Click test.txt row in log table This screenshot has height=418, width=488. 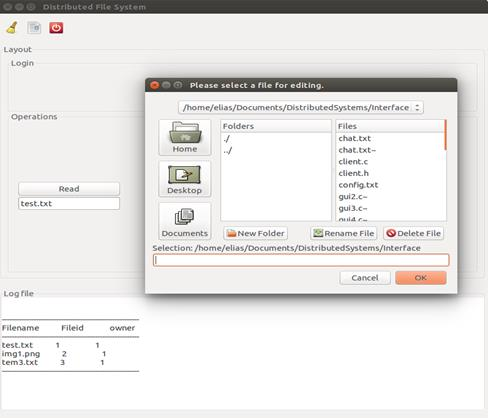51,345
